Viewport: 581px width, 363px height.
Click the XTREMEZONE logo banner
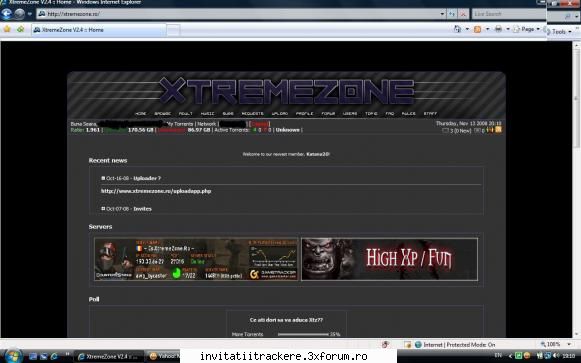coord(286,91)
